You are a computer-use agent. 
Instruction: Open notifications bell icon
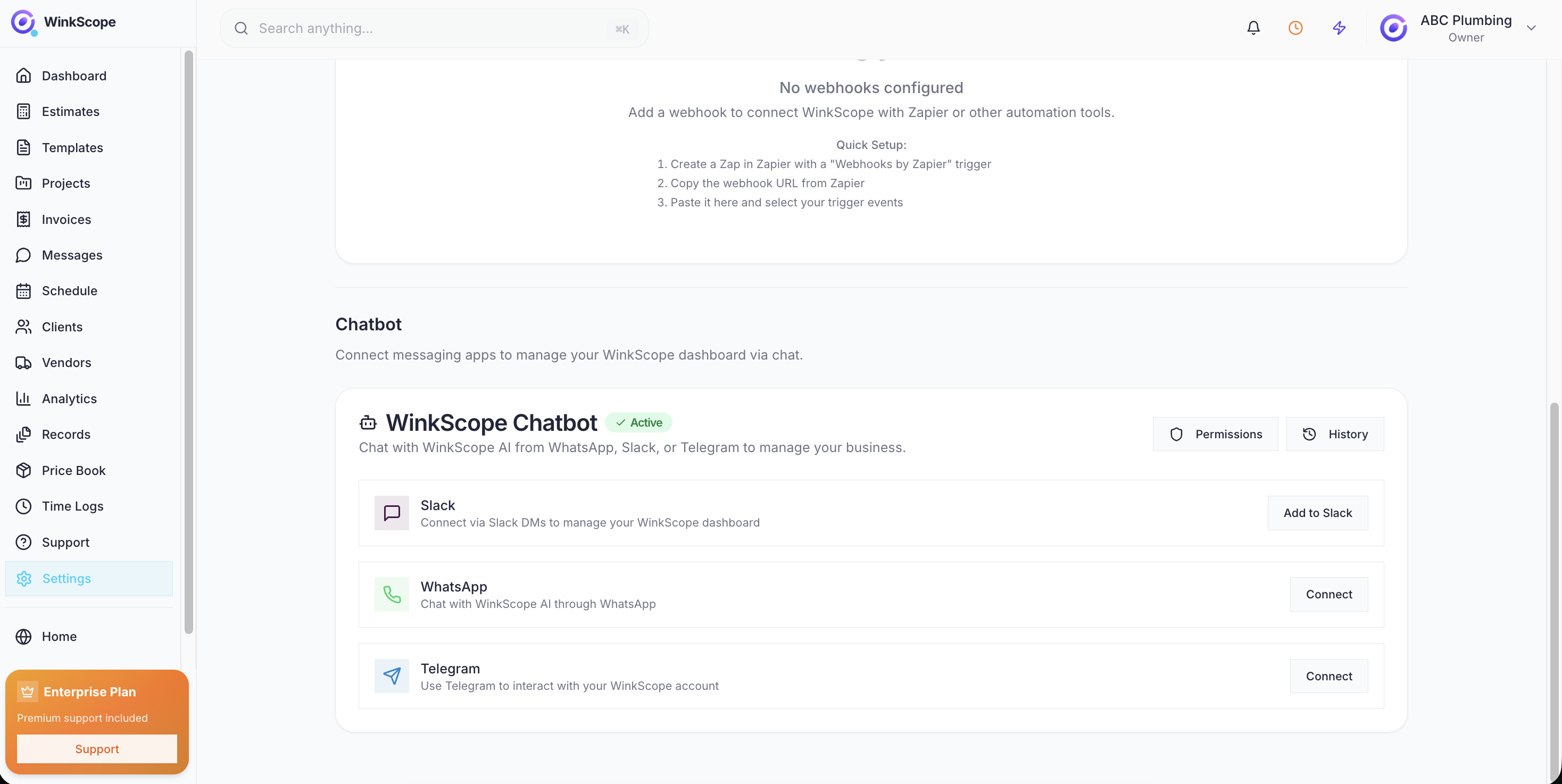(1253, 28)
